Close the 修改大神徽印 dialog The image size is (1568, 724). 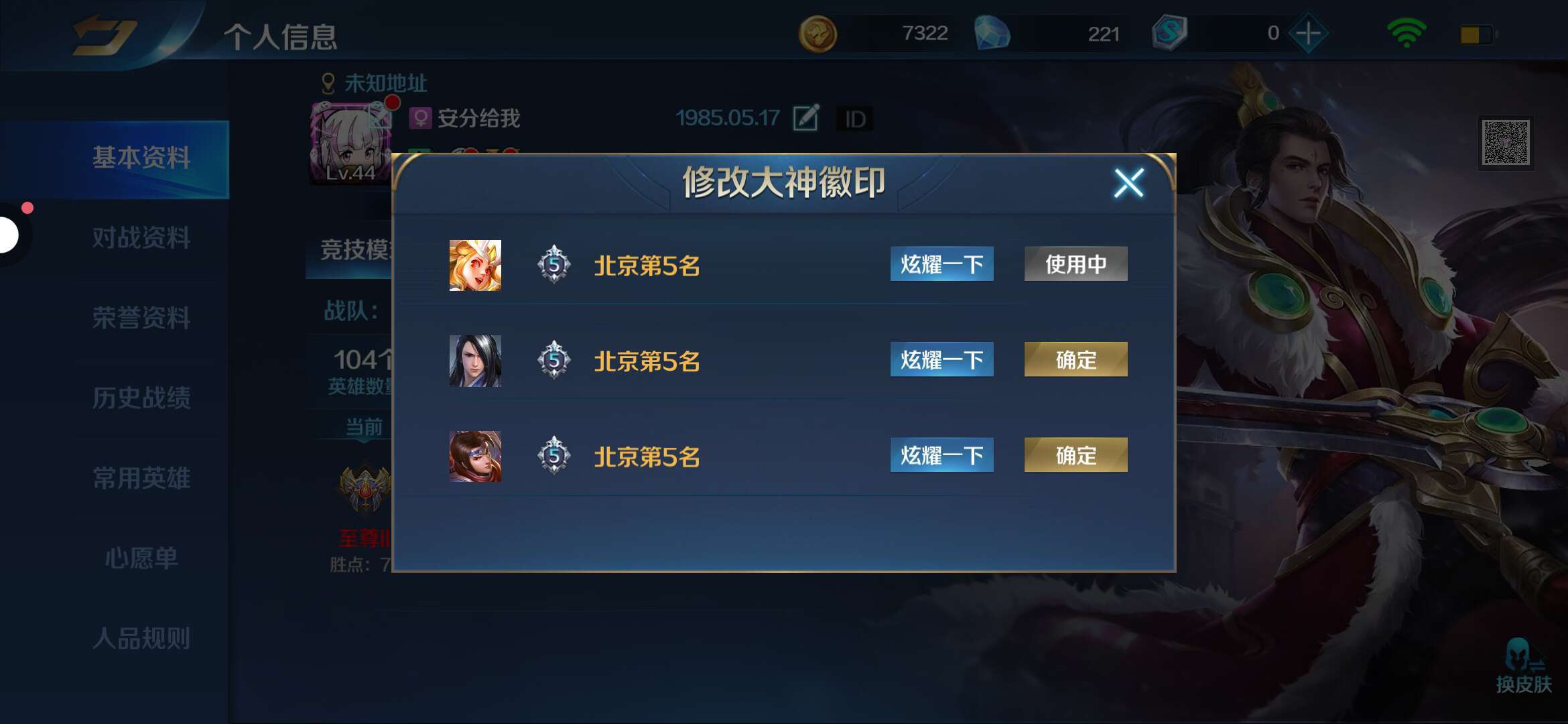pyautogui.click(x=1128, y=182)
